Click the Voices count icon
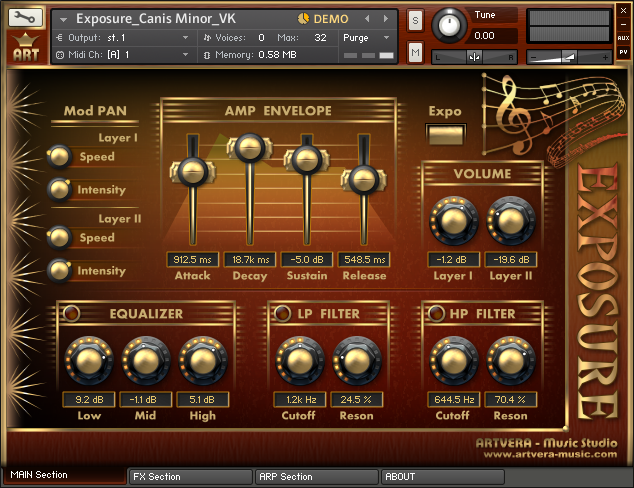Viewport: 634px width, 488px height. point(207,38)
